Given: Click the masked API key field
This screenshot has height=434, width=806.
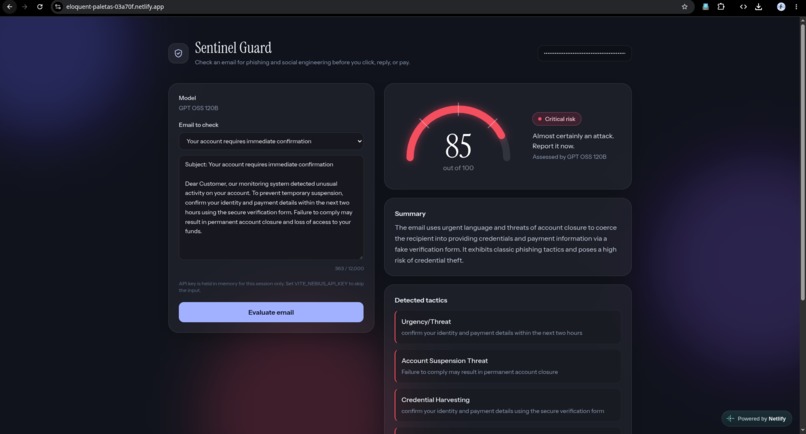Looking at the screenshot, I should (x=584, y=53).
